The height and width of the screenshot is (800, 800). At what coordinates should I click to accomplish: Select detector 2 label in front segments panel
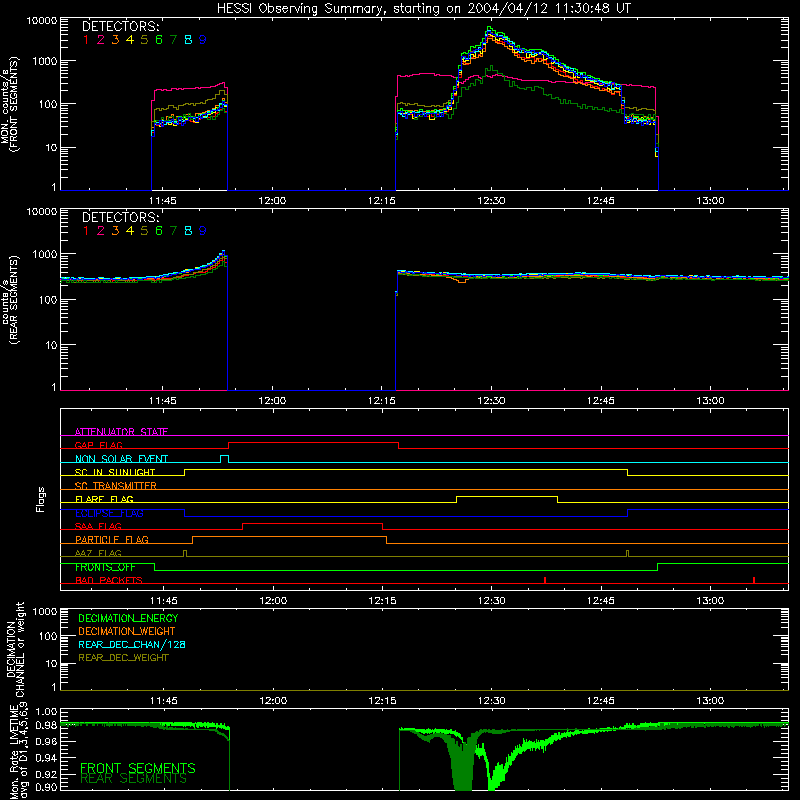click(101, 40)
